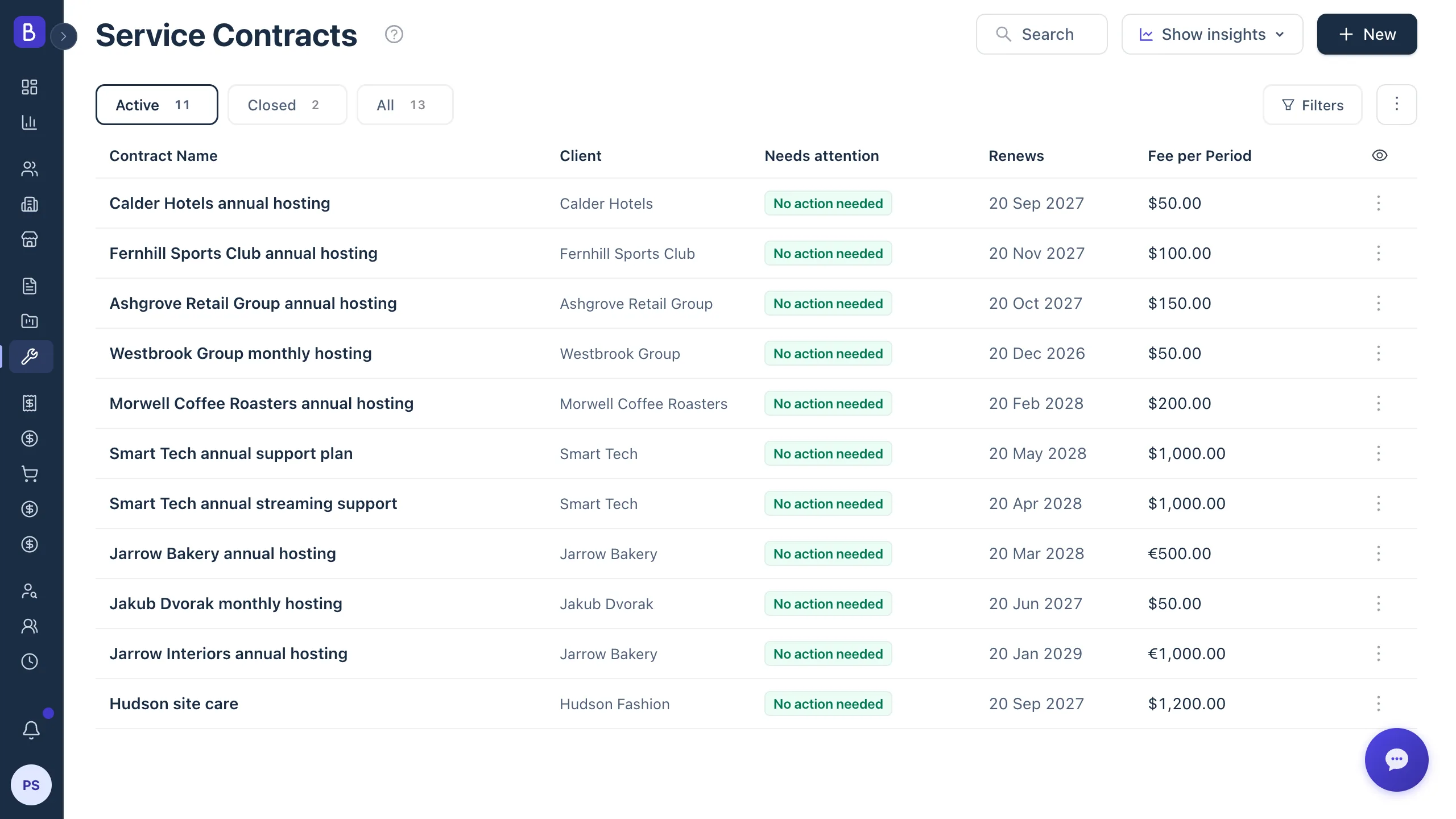This screenshot has width=1456, height=819.
Task: Open row menu for Calder Hotels annual hosting
Action: click(1379, 203)
